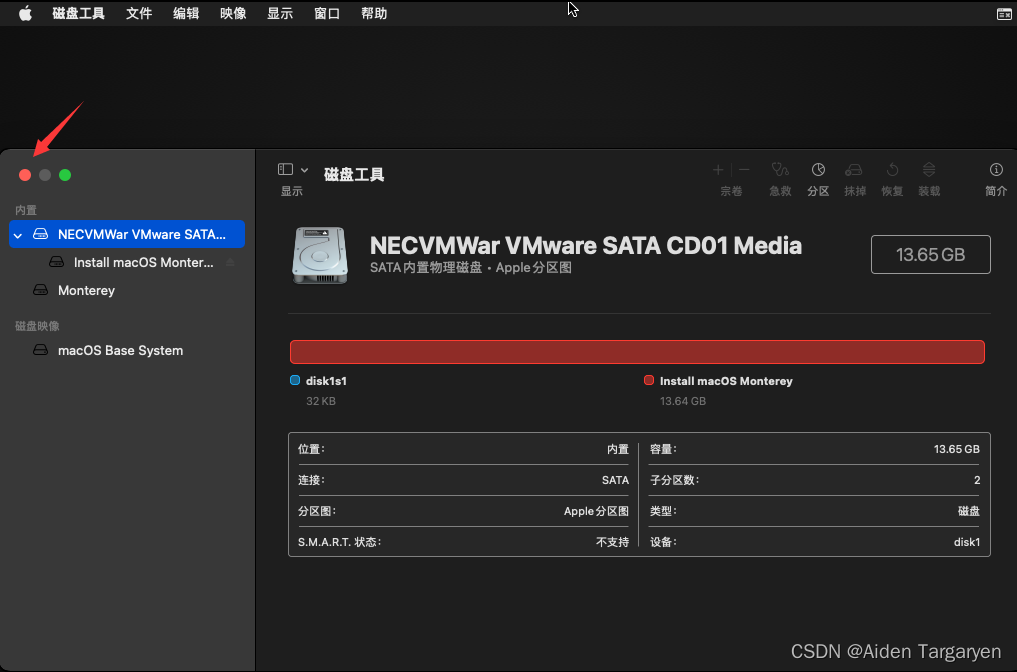
Task: Click the sidebar view icon in toolbar
Action: pyautogui.click(x=285, y=169)
